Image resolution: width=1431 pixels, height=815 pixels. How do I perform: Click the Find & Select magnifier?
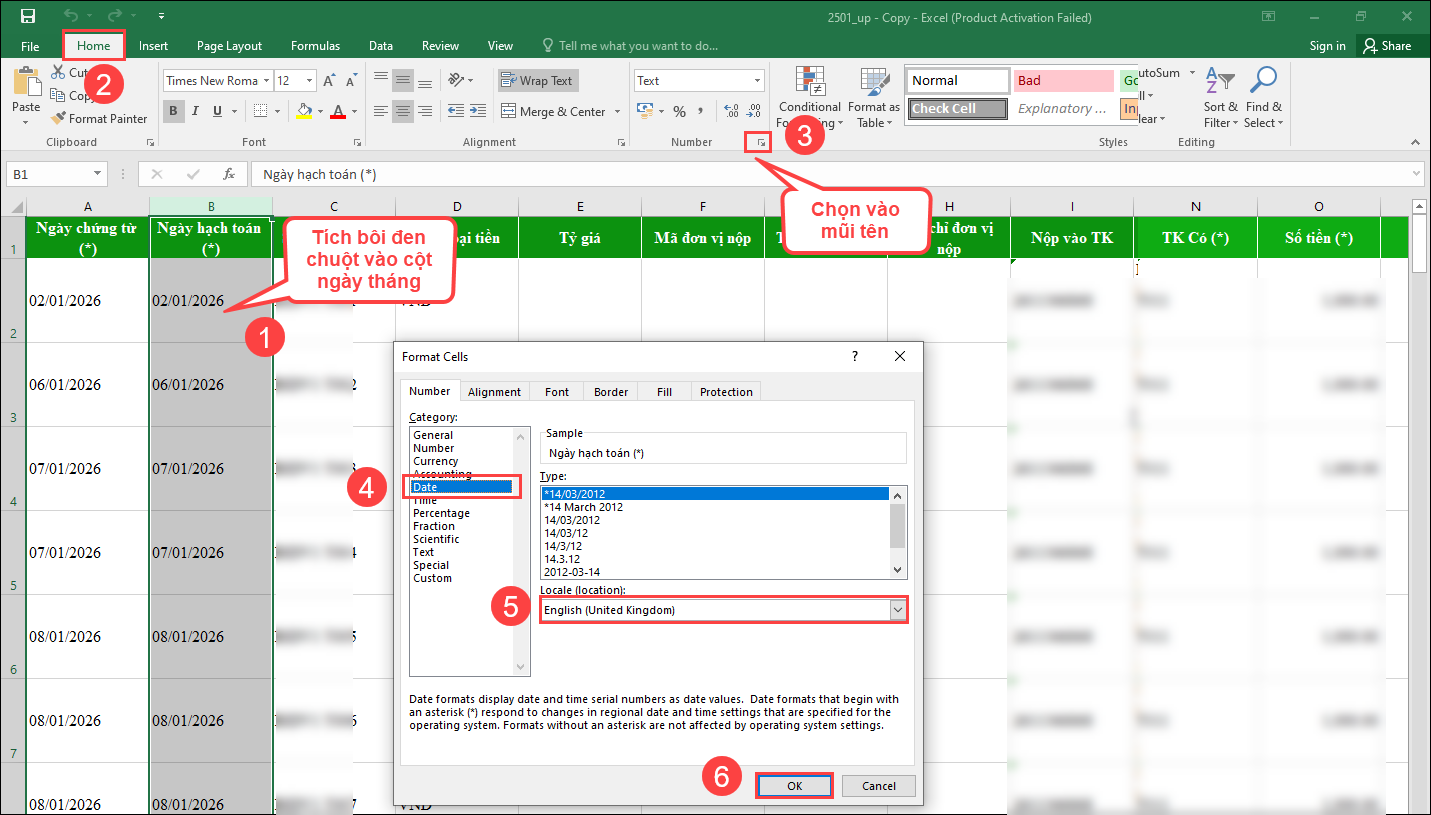point(1263,82)
